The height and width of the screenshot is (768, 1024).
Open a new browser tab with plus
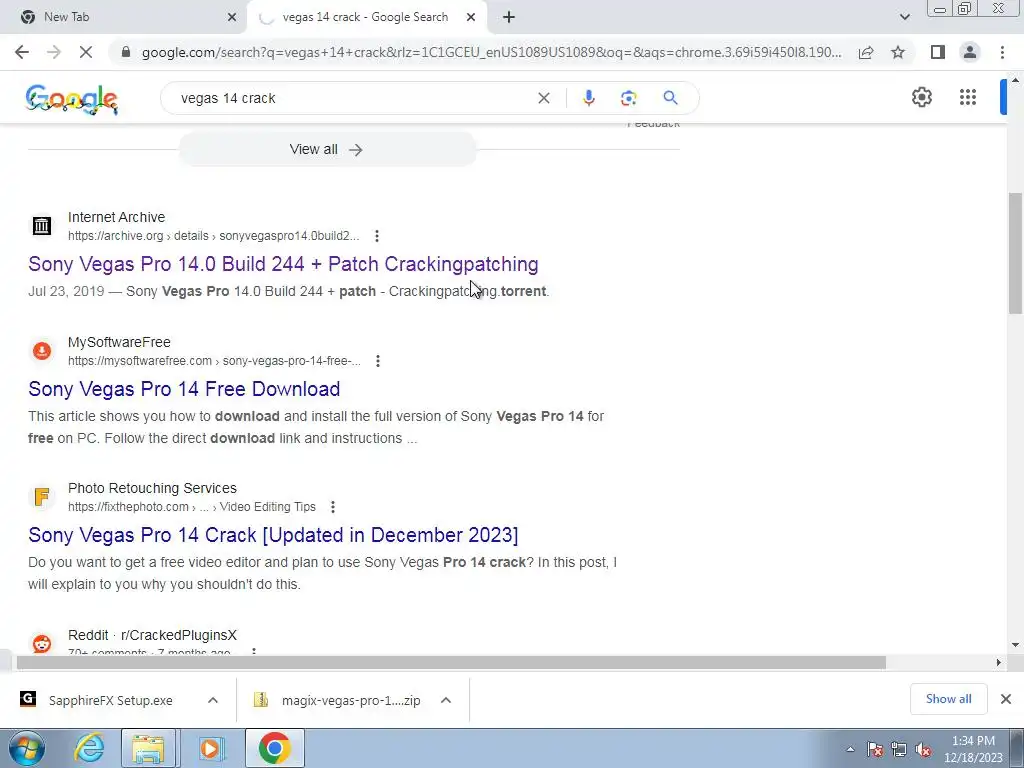coord(509,17)
